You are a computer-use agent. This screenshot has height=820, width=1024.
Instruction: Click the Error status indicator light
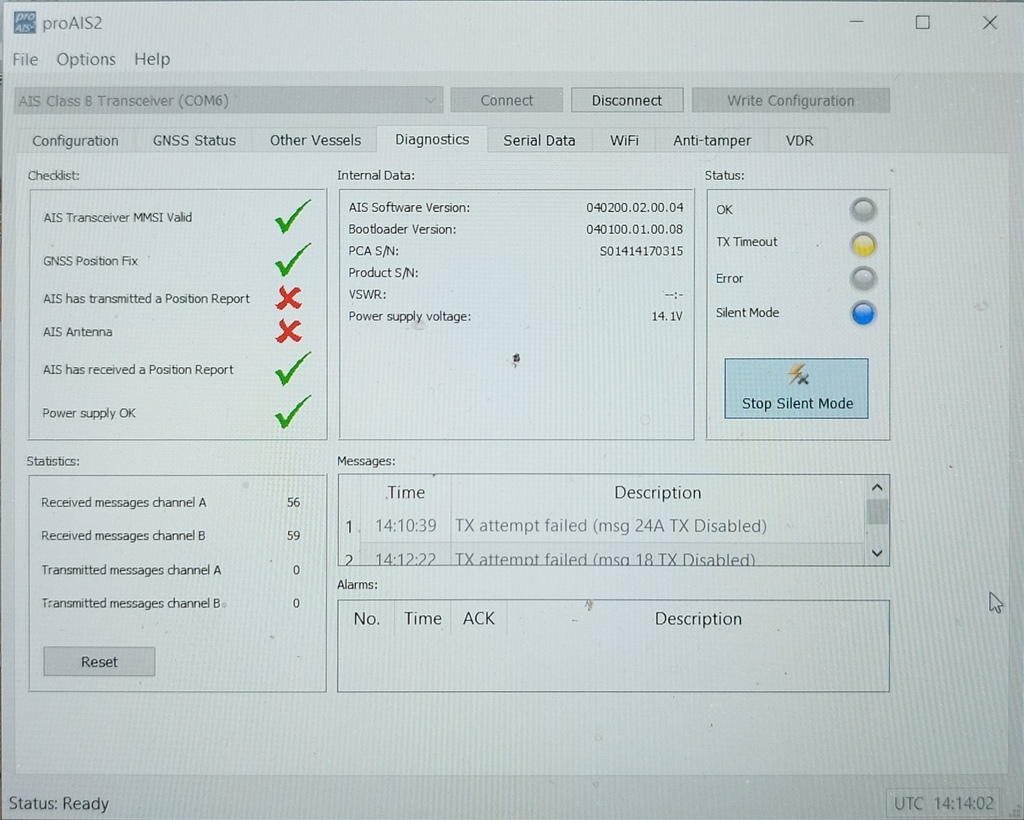tap(863, 279)
